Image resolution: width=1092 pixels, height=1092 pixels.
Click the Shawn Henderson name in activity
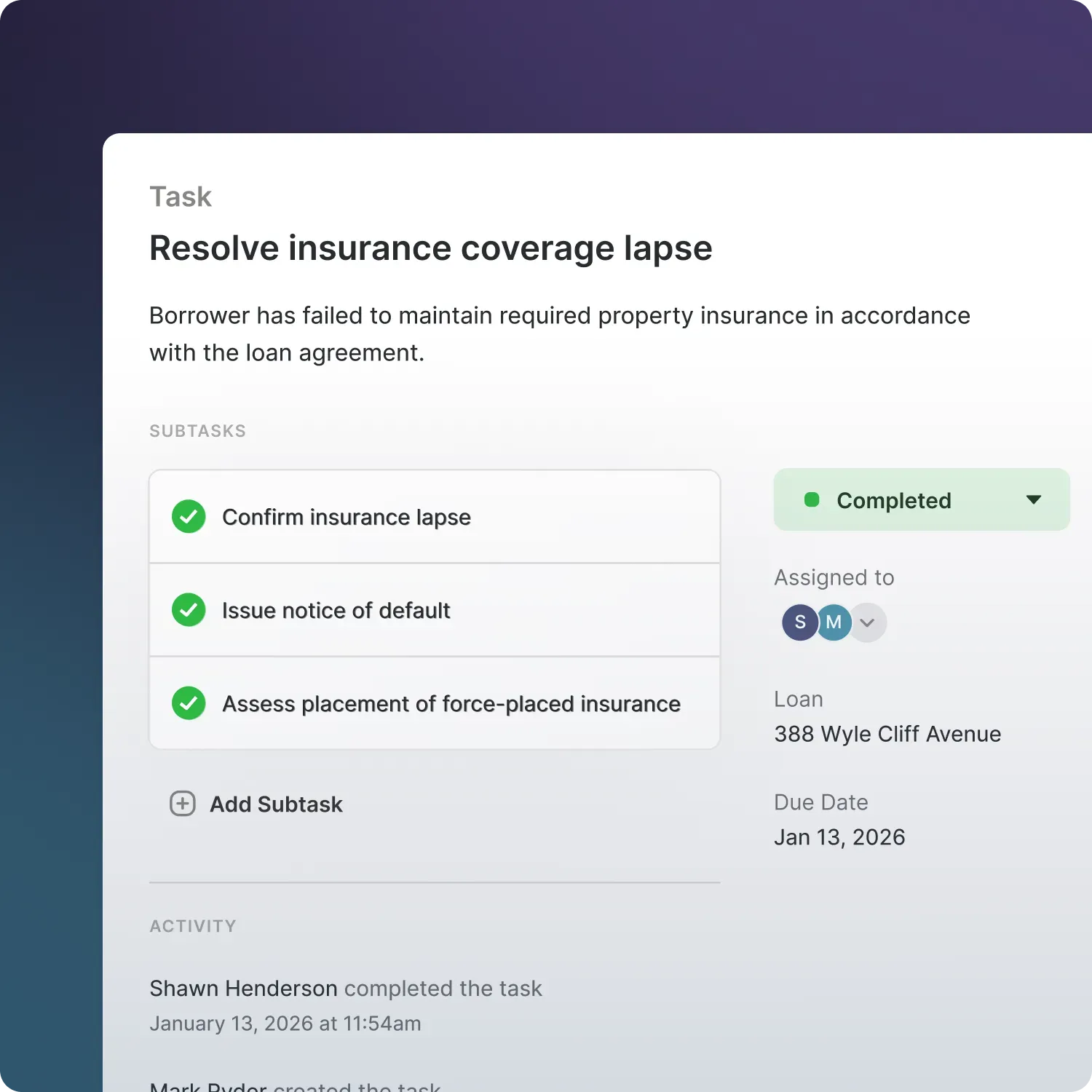[x=243, y=989]
